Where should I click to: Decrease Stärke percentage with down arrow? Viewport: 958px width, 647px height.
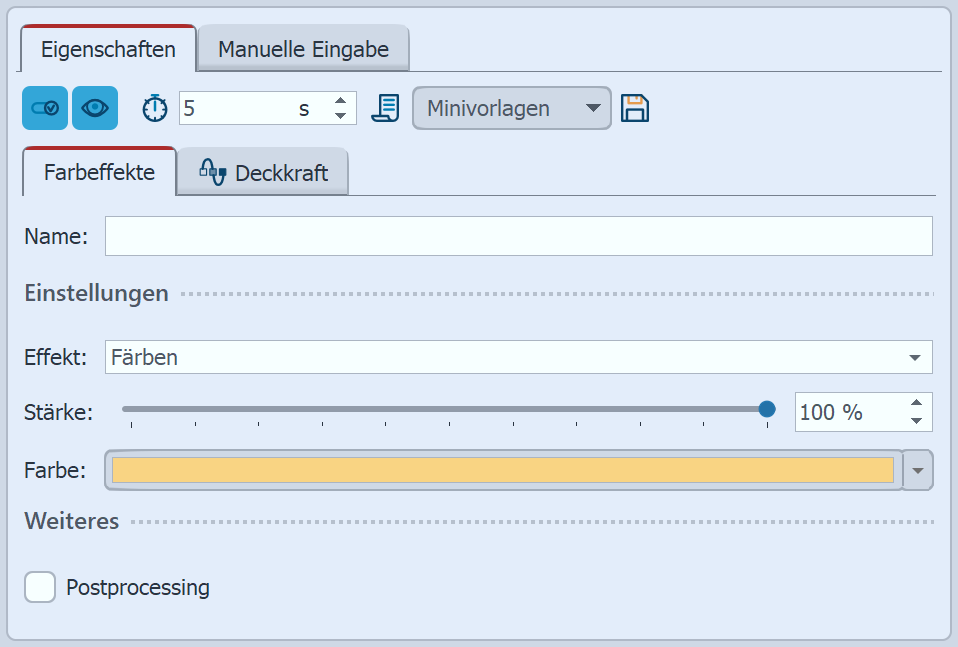[x=917, y=420]
